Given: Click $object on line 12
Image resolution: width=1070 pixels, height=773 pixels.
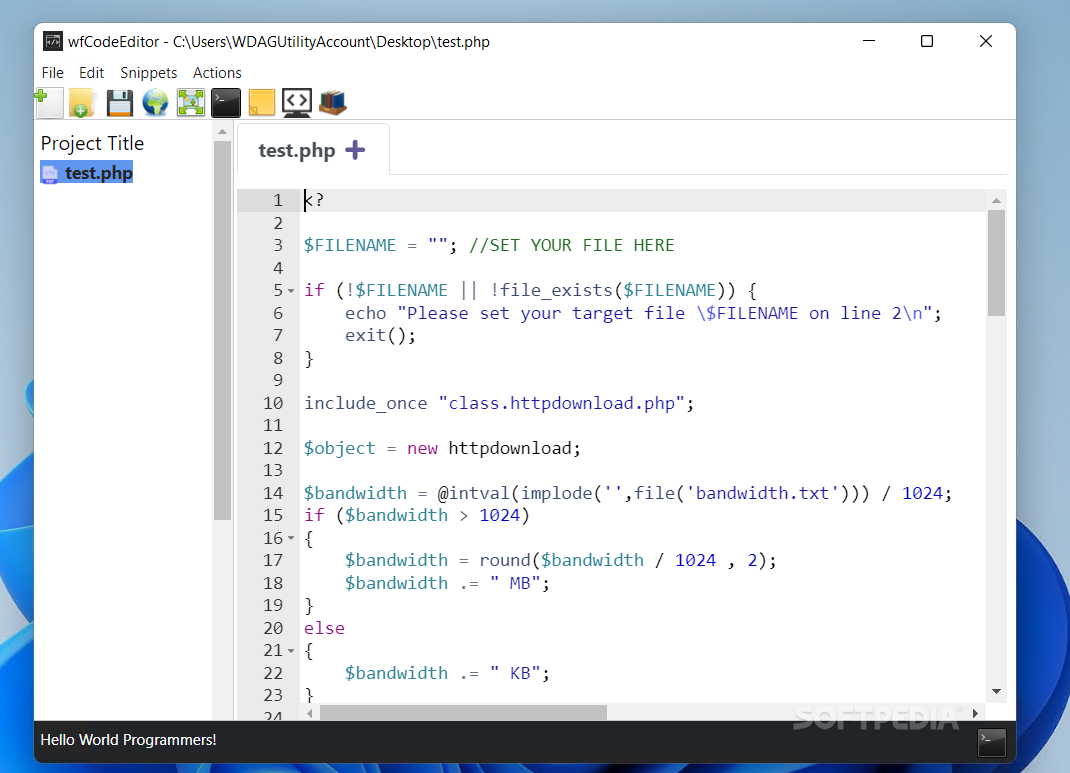Looking at the screenshot, I should click(x=340, y=448).
